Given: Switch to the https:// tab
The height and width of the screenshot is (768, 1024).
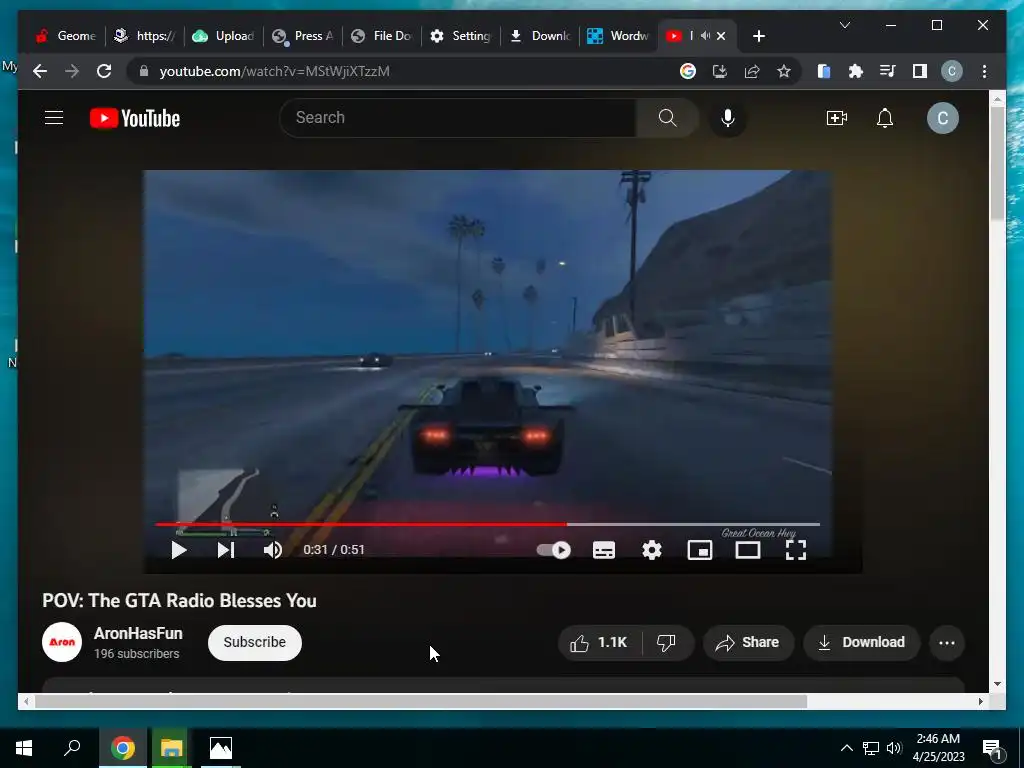Looking at the screenshot, I should (144, 36).
